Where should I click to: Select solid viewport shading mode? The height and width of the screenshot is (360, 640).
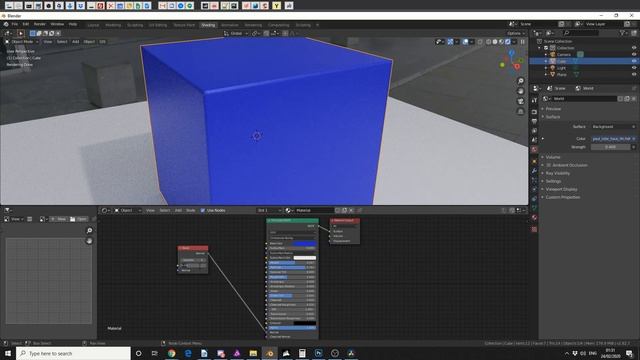495,42
